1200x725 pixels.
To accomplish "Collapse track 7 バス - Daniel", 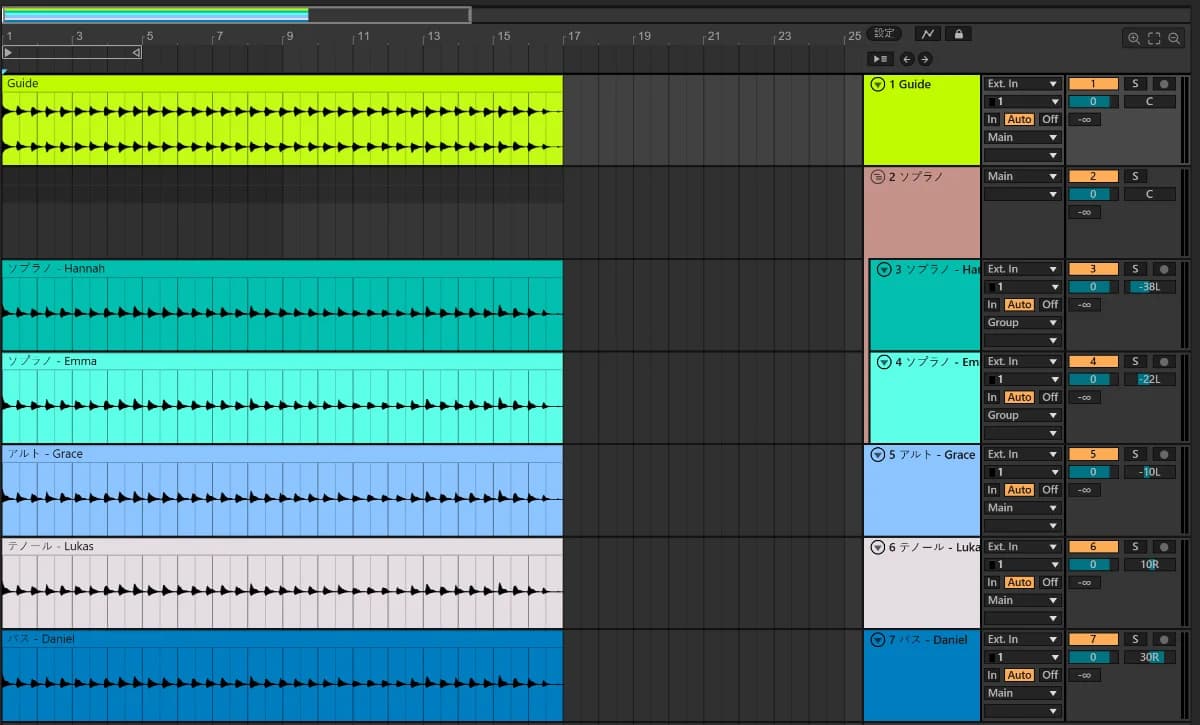I will click(878, 640).
